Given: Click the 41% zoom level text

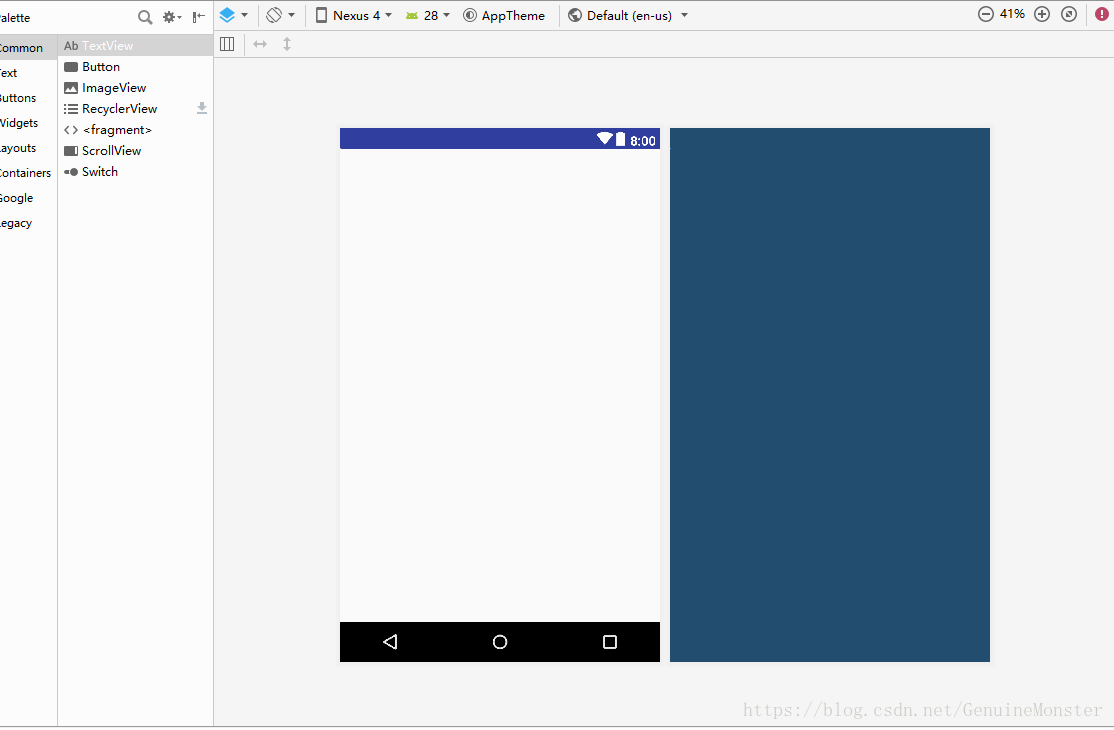Looking at the screenshot, I should pyautogui.click(x=1012, y=13).
